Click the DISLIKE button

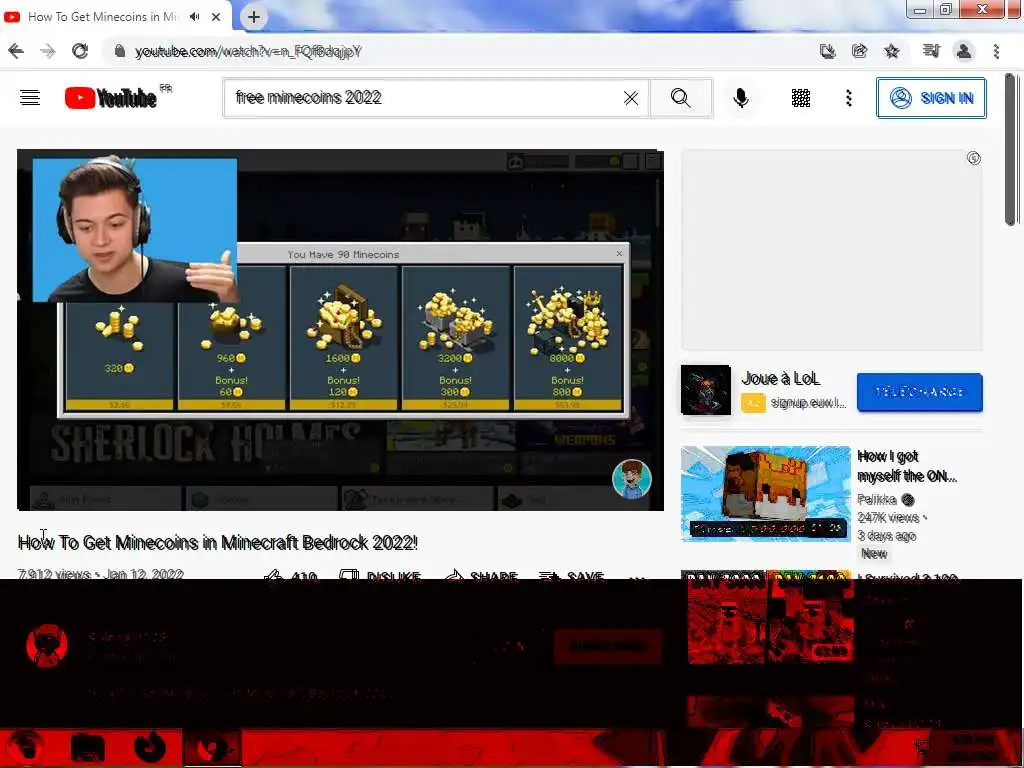pyautogui.click(x=380, y=577)
